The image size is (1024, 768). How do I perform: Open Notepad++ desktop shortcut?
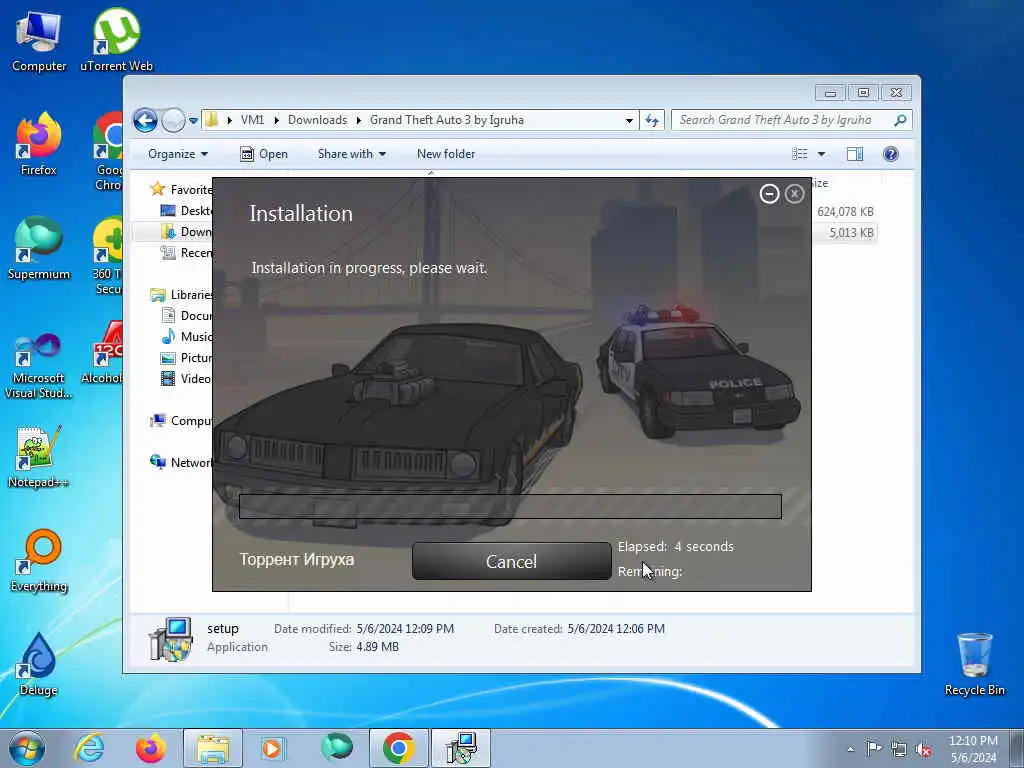[x=39, y=457]
